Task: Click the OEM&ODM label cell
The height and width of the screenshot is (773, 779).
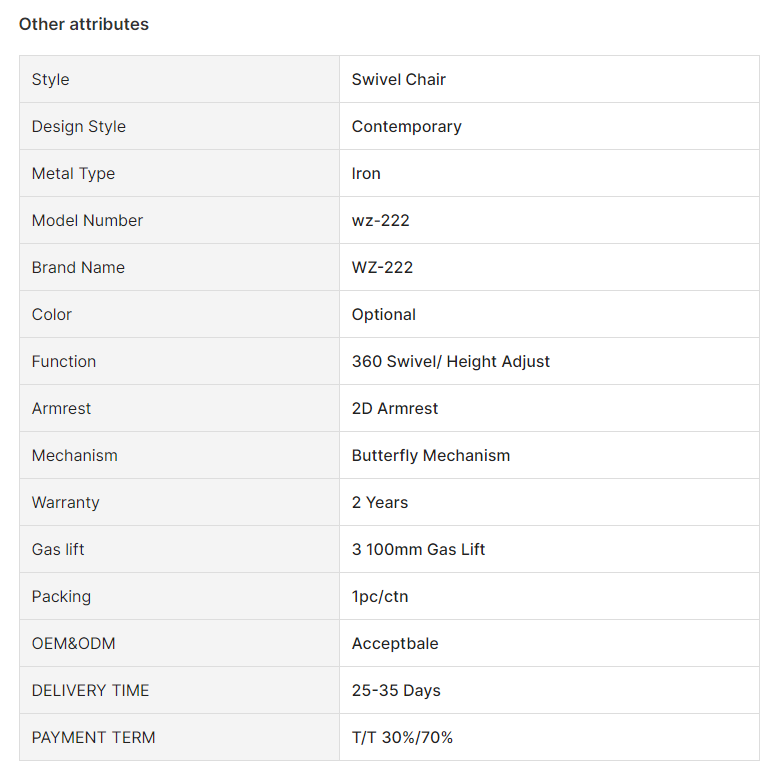Action: click(x=179, y=643)
